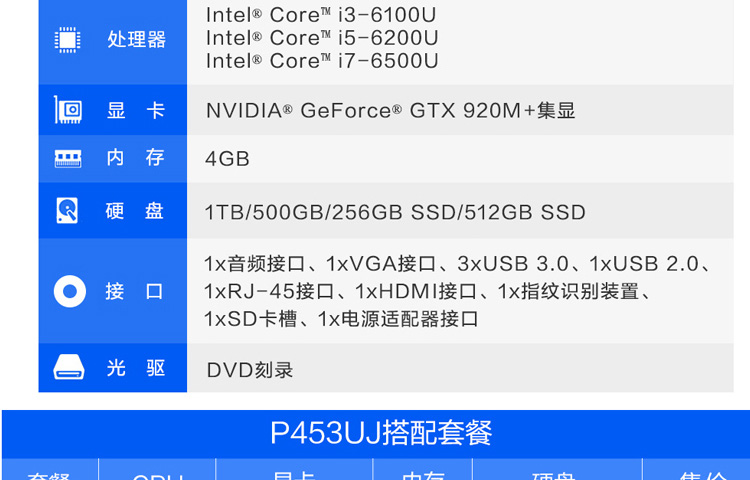
Task: Click the Intel Core i5-6200U text
Action: tap(322, 38)
